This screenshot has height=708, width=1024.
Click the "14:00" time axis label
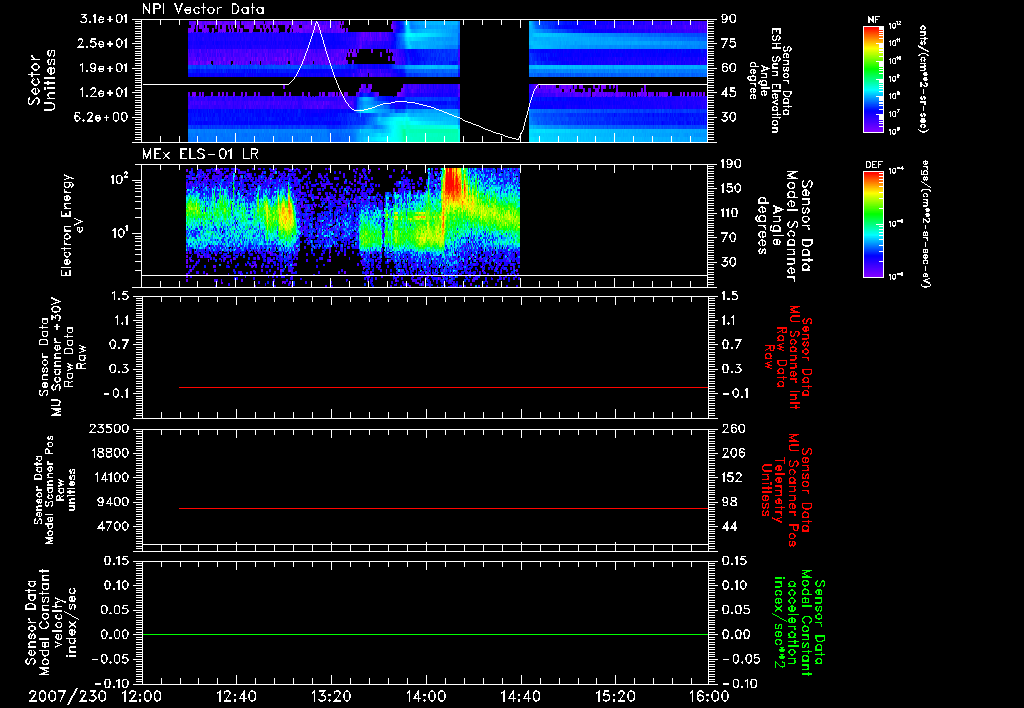coord(426,696)
